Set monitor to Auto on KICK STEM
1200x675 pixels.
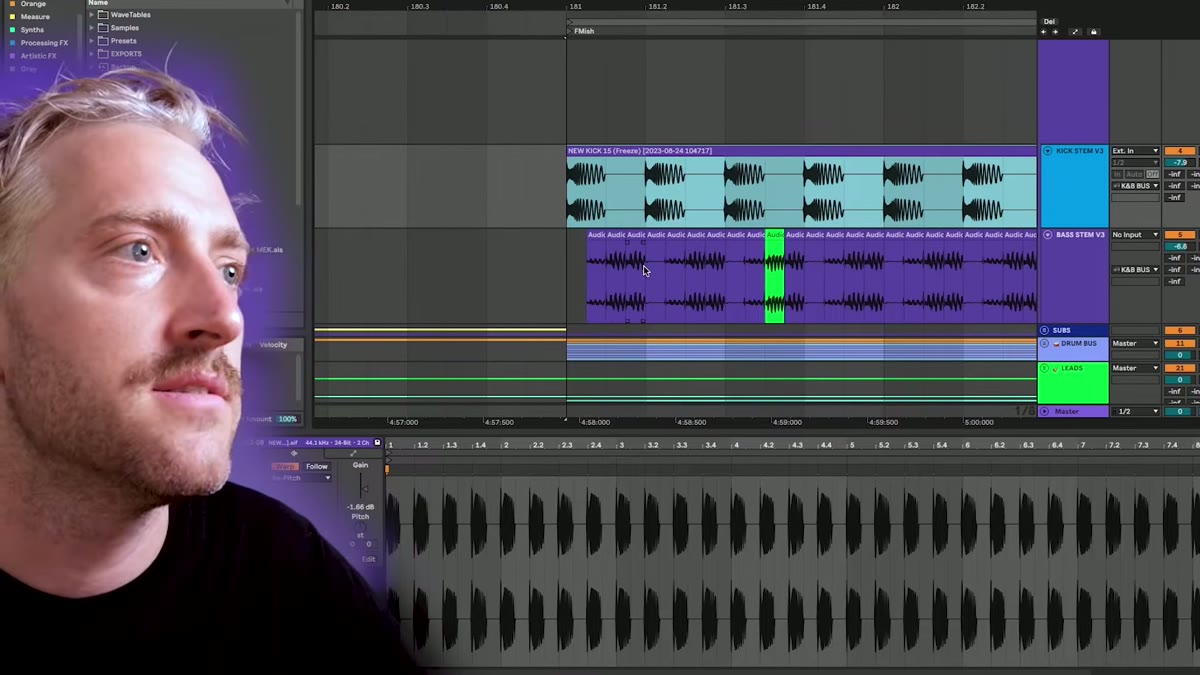(x=1134, y=174)
